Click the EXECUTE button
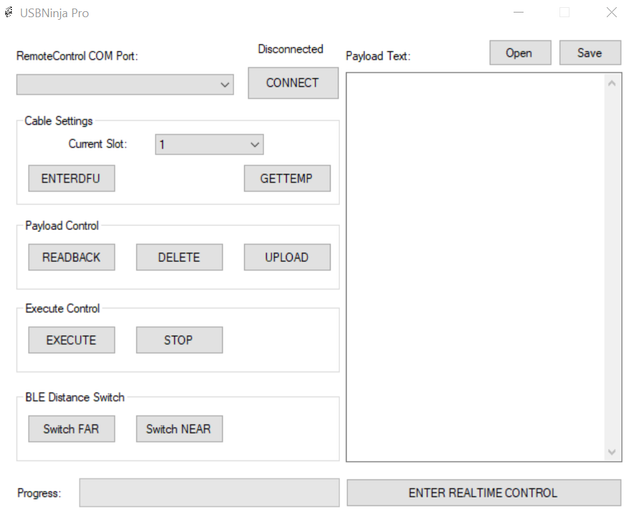The width and height of the screenshot is (640, 518). coord(71,340)
